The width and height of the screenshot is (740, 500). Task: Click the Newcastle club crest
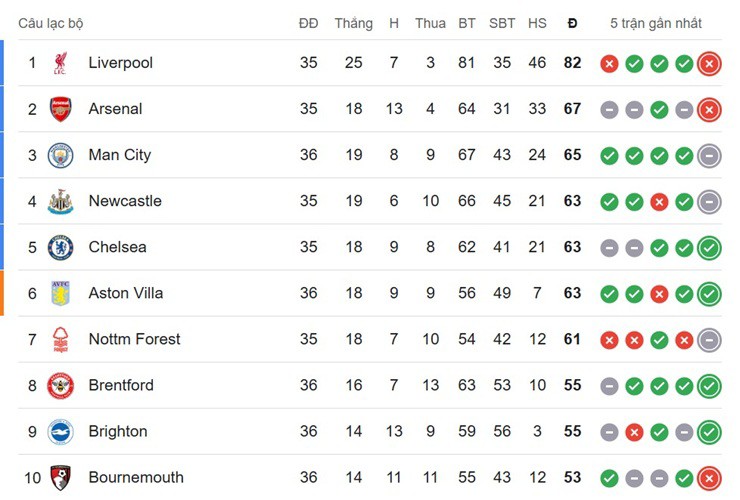[x=60, y=201]
